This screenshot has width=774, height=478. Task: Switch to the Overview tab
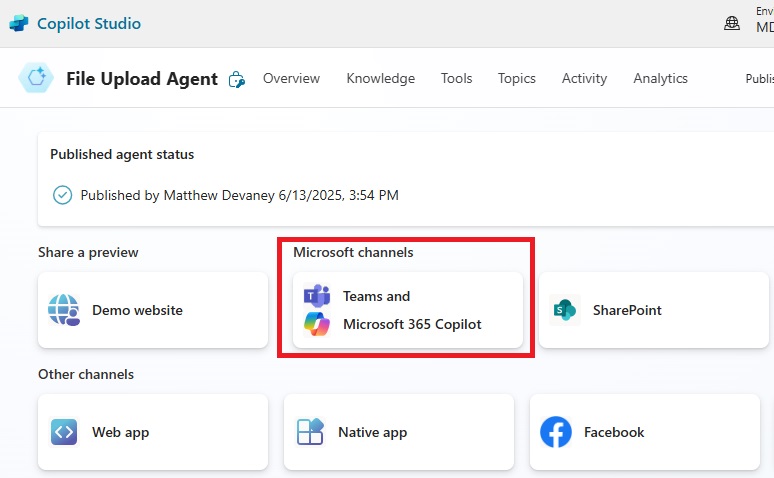[x=291, y=78]
